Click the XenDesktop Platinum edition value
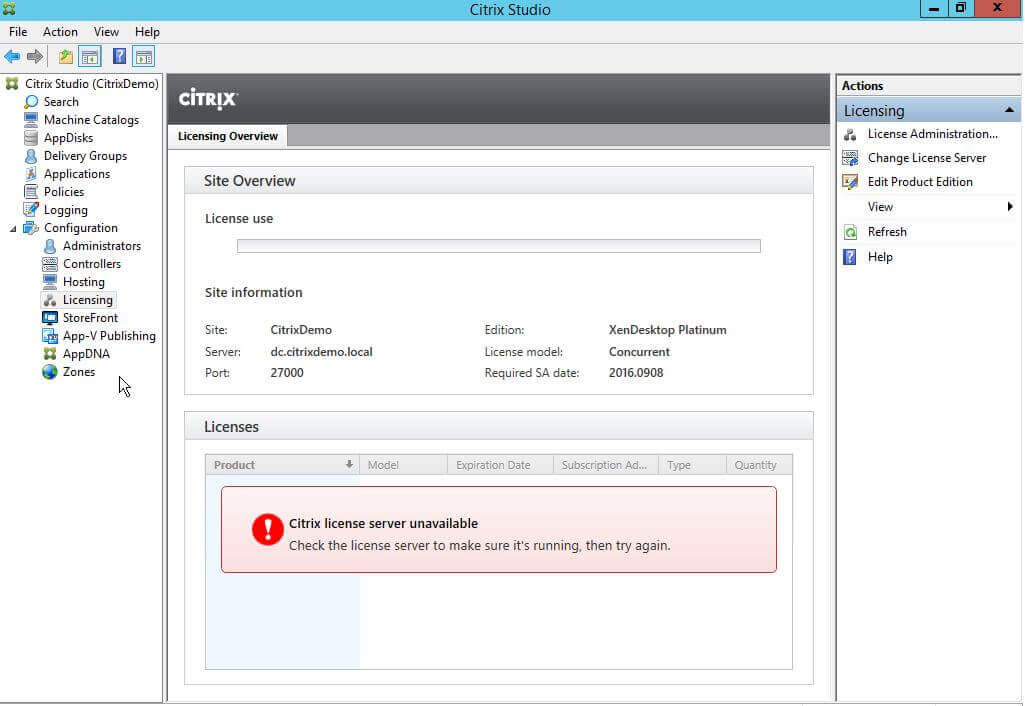This screenshot has height=706, width=1025. (667, 330)
